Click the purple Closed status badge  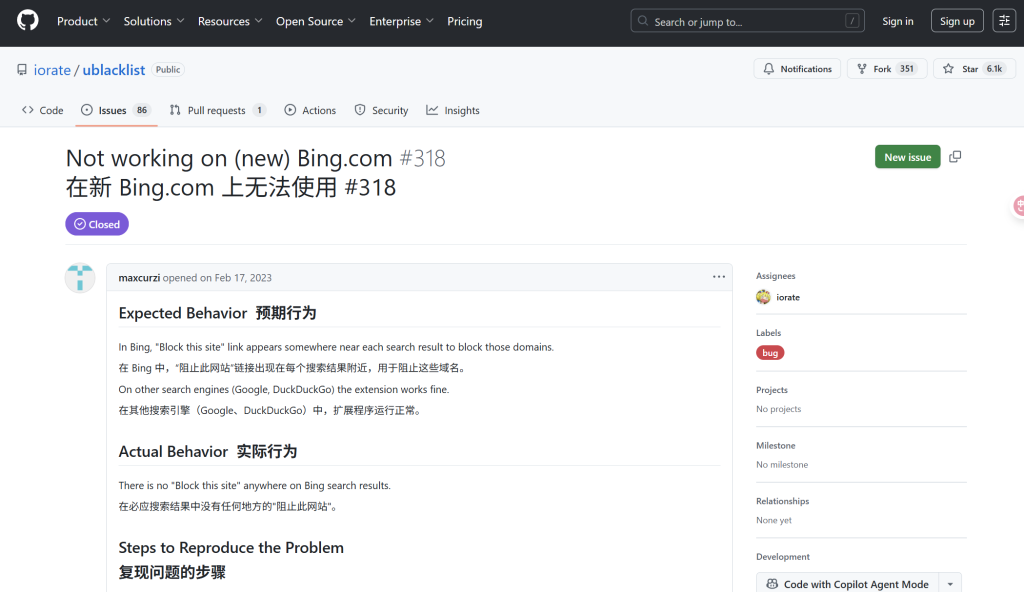click(97, 224)
